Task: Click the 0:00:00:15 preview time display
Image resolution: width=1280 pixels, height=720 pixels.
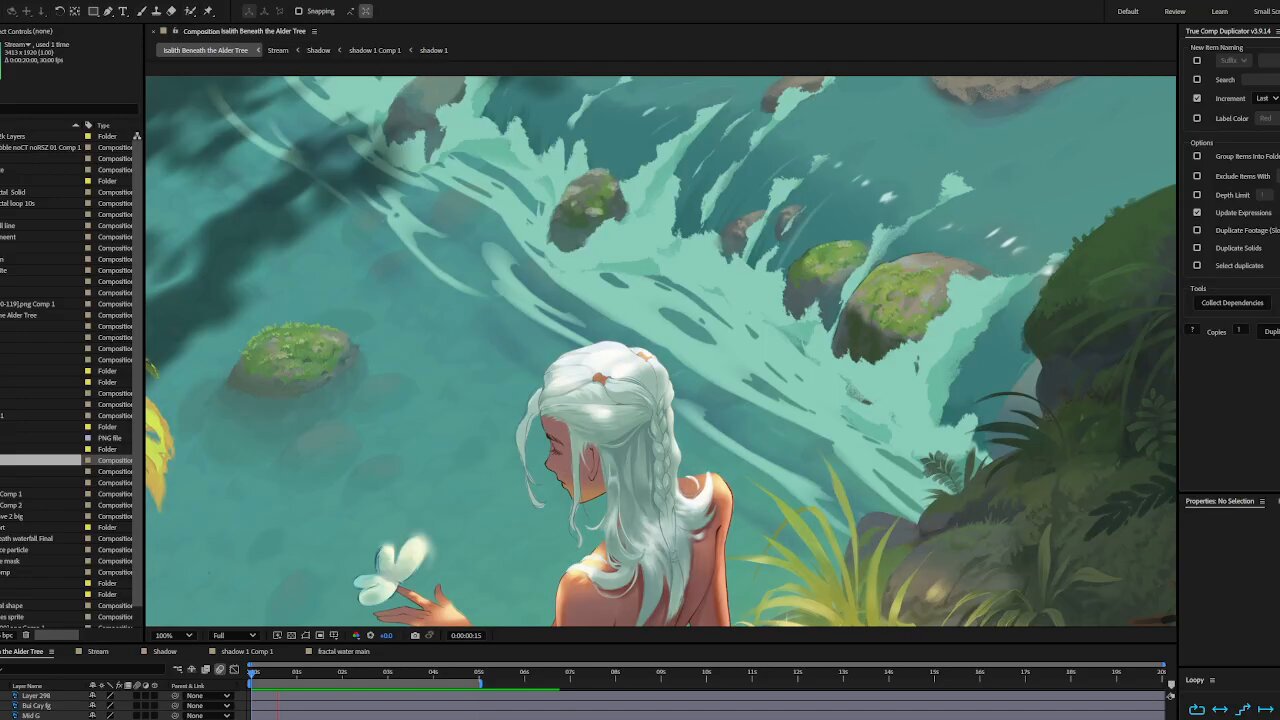Action: (x=466, y=635)
